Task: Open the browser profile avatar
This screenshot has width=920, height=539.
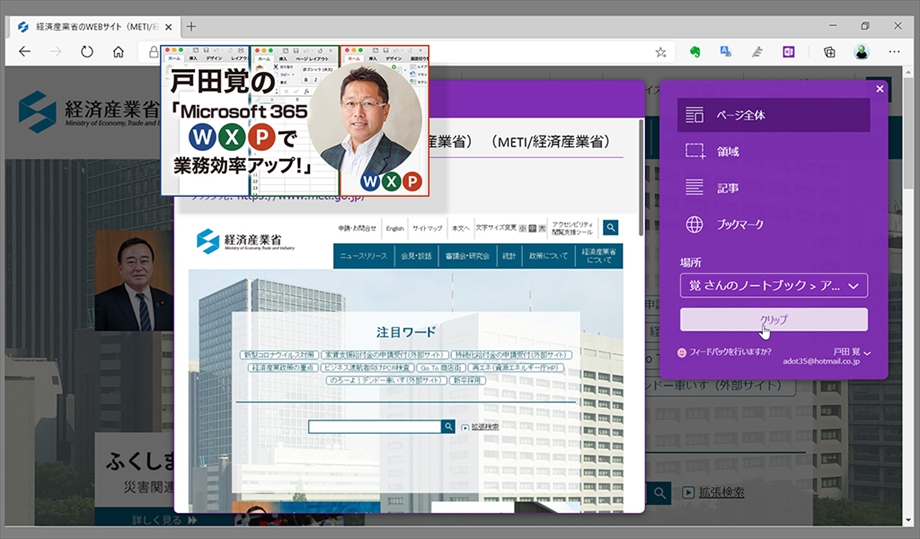Action: point(861,52)
